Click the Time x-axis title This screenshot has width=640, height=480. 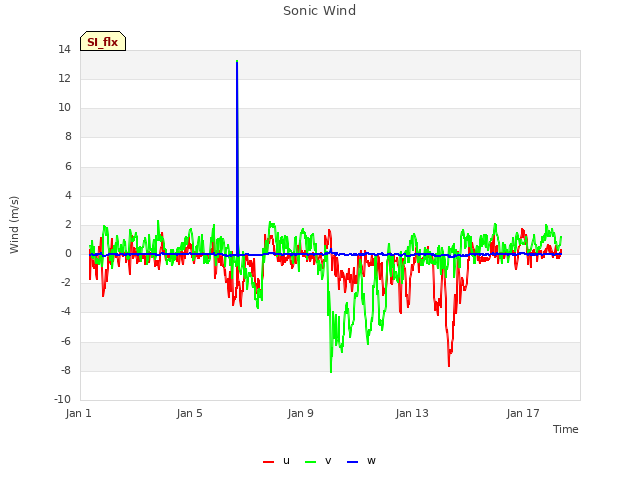pyautogui.click(x=566, y=429)
